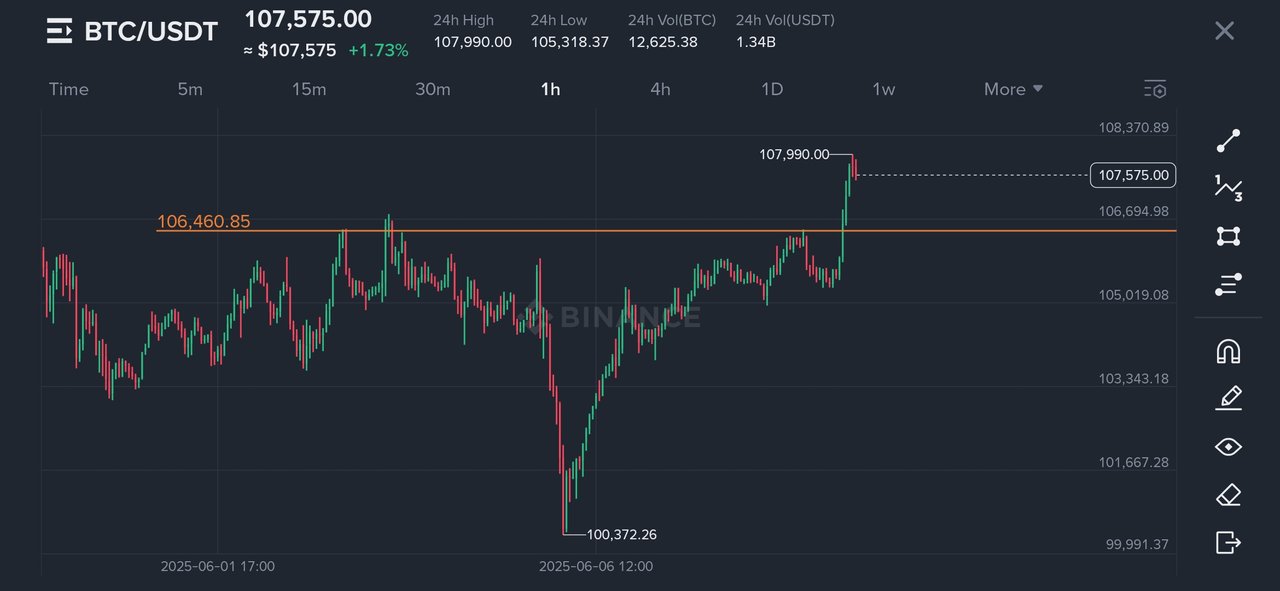Click the BTC/USDT pair name
Image resolution: width=1280 pixels, height=591 pixels.
[x=151, y=31]
